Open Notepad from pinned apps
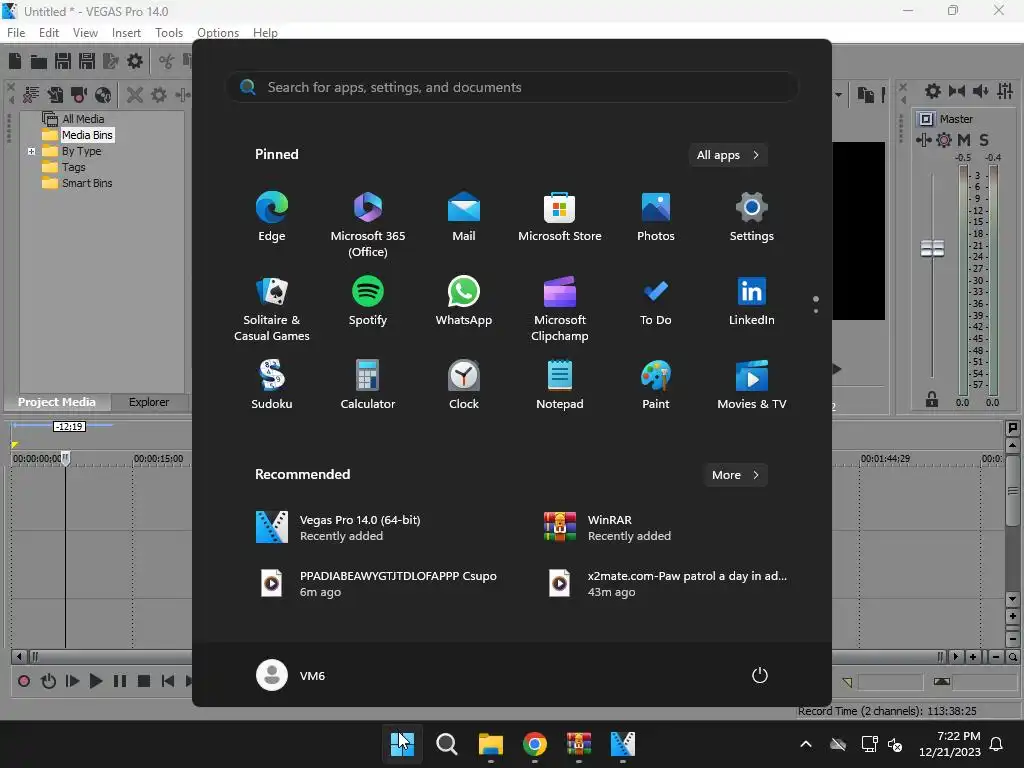 [x=560, y=385]
